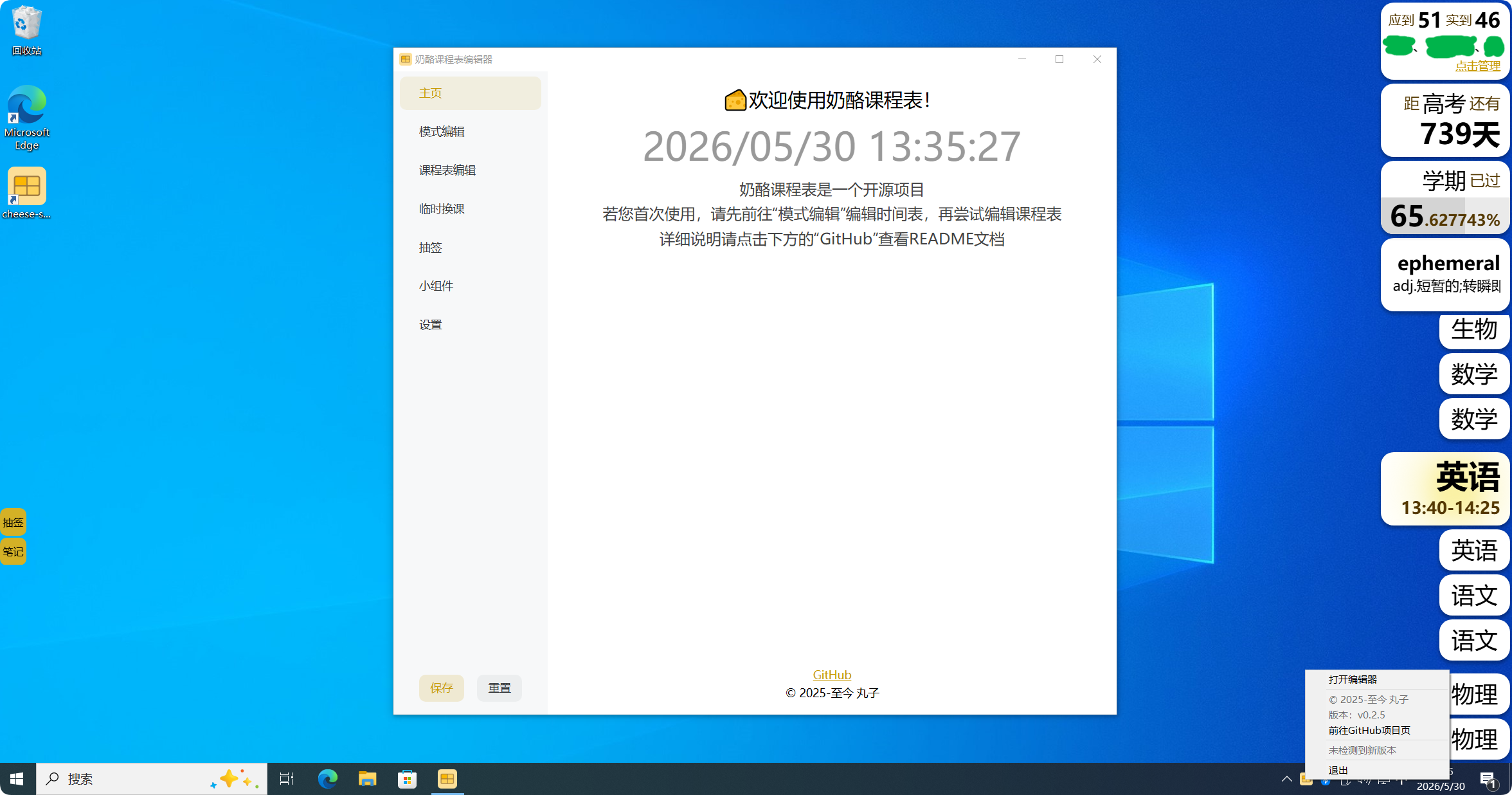Screen dimensions: 1512x795
Task: Click 未检测到新版本 menu entry
Action: pyautogui.click(x=1377, y=751)
